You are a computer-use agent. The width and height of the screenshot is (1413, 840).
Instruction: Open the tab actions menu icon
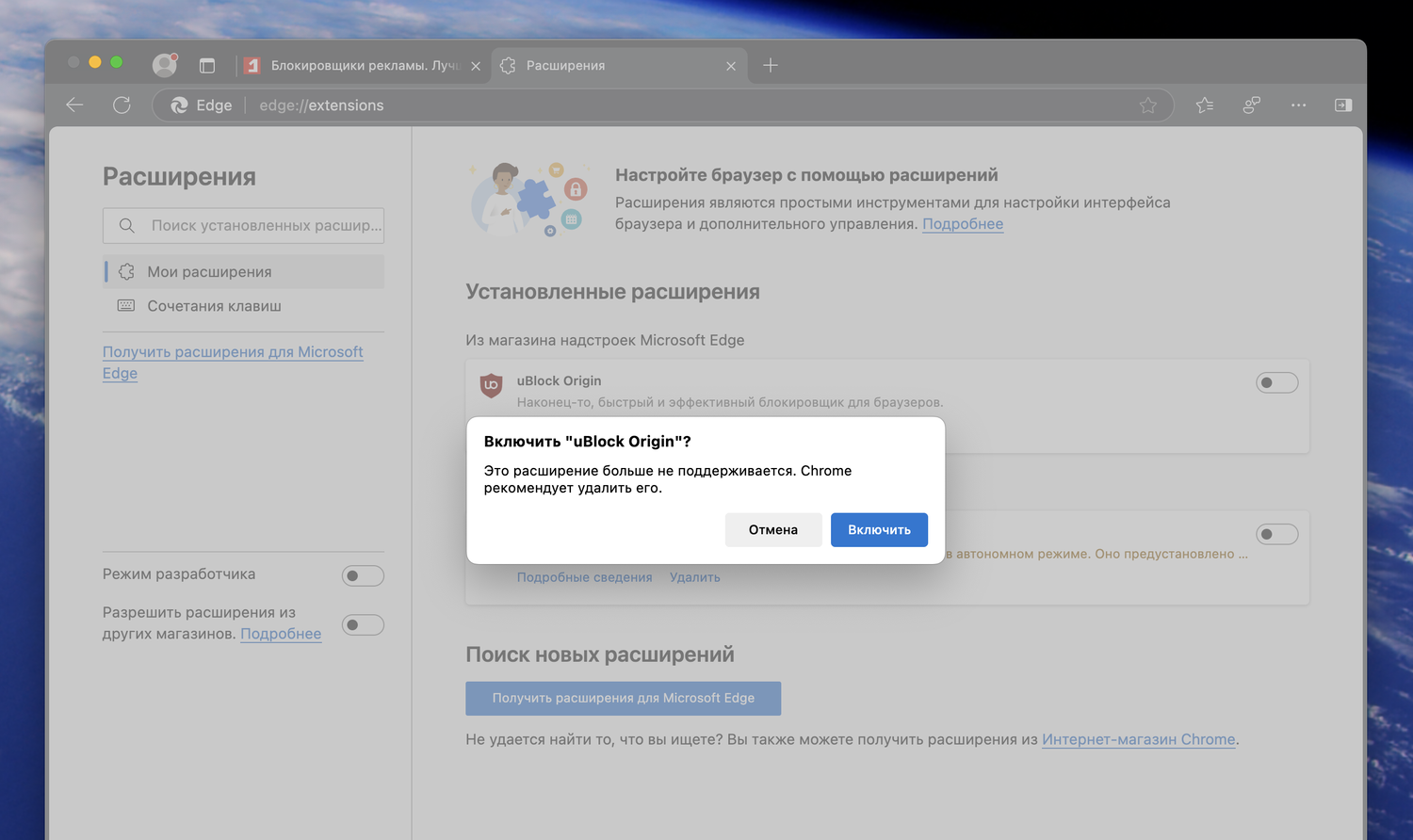[207, 65]
